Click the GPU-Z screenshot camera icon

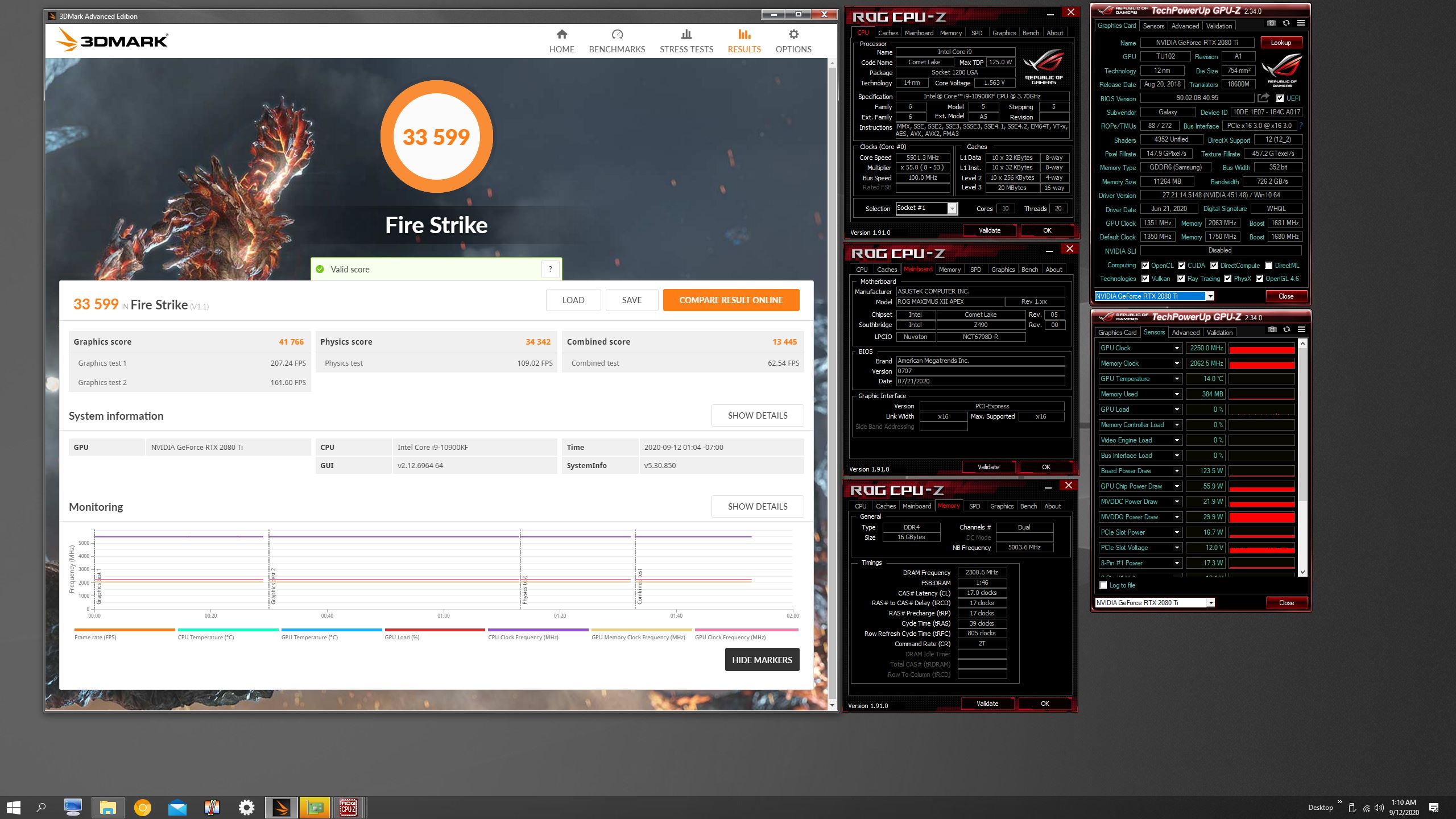coord(1271,23)
